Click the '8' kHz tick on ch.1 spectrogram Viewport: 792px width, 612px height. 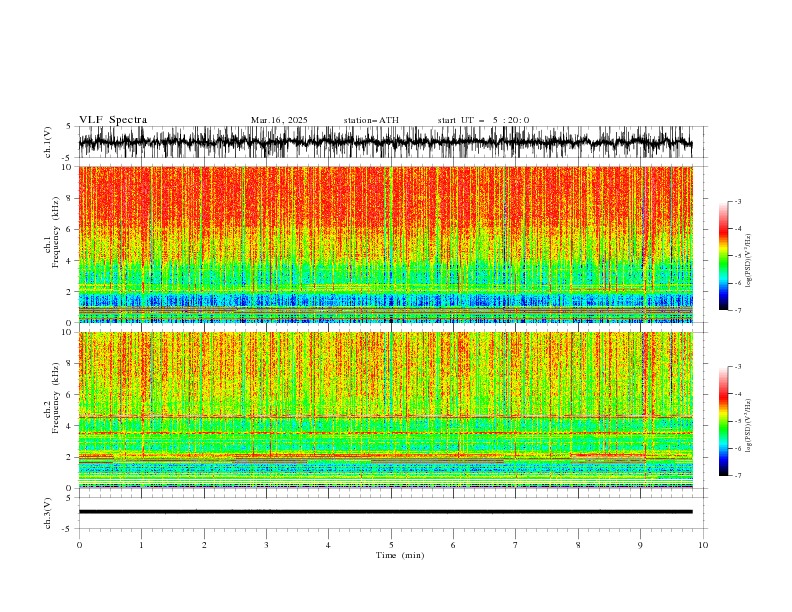[69, 198]
